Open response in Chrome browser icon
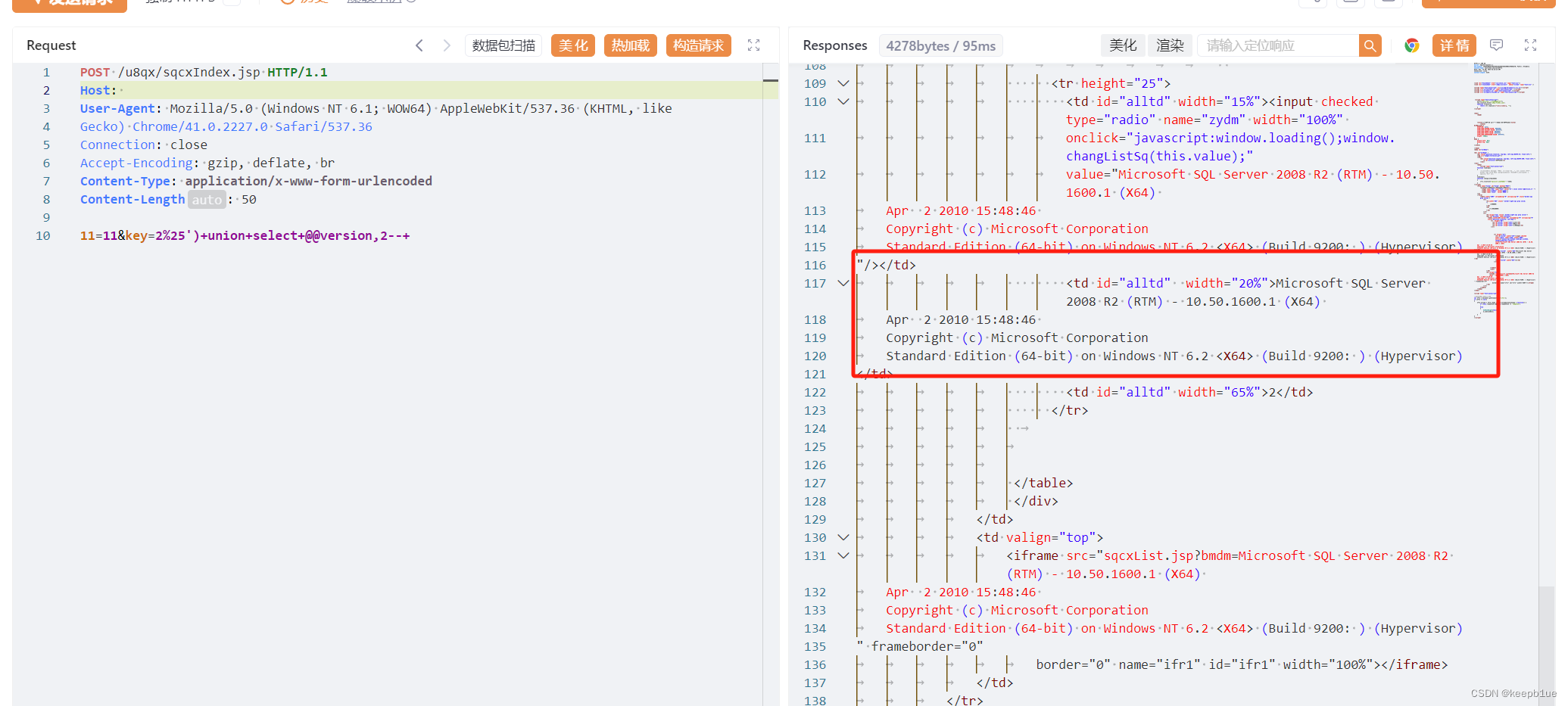This screenshot has height=706, width=1568. pyautogui.click(x=1411, y=45)
